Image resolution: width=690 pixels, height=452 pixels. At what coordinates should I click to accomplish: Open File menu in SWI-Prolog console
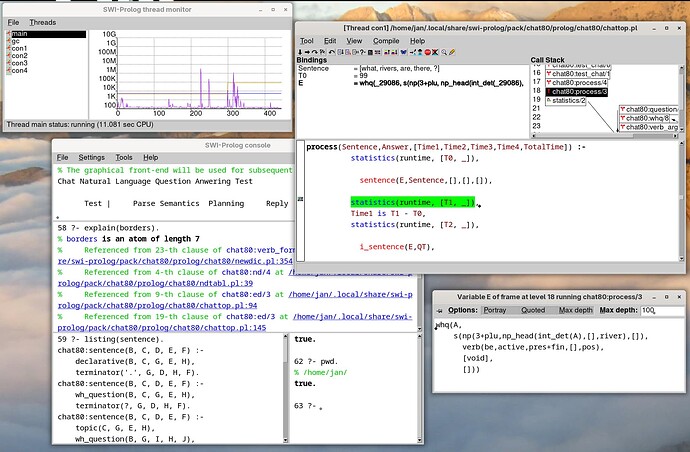coord(62,158)
